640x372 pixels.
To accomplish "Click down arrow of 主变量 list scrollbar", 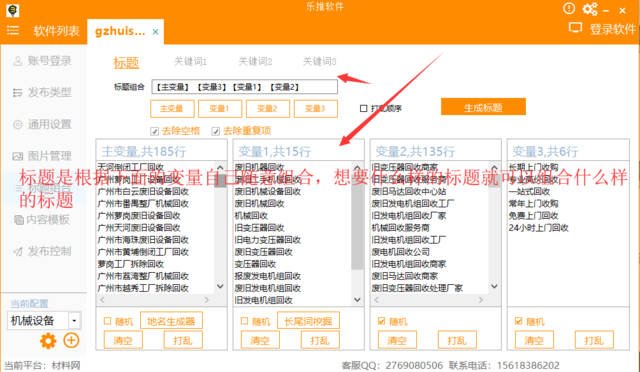I will pos(220,286).
